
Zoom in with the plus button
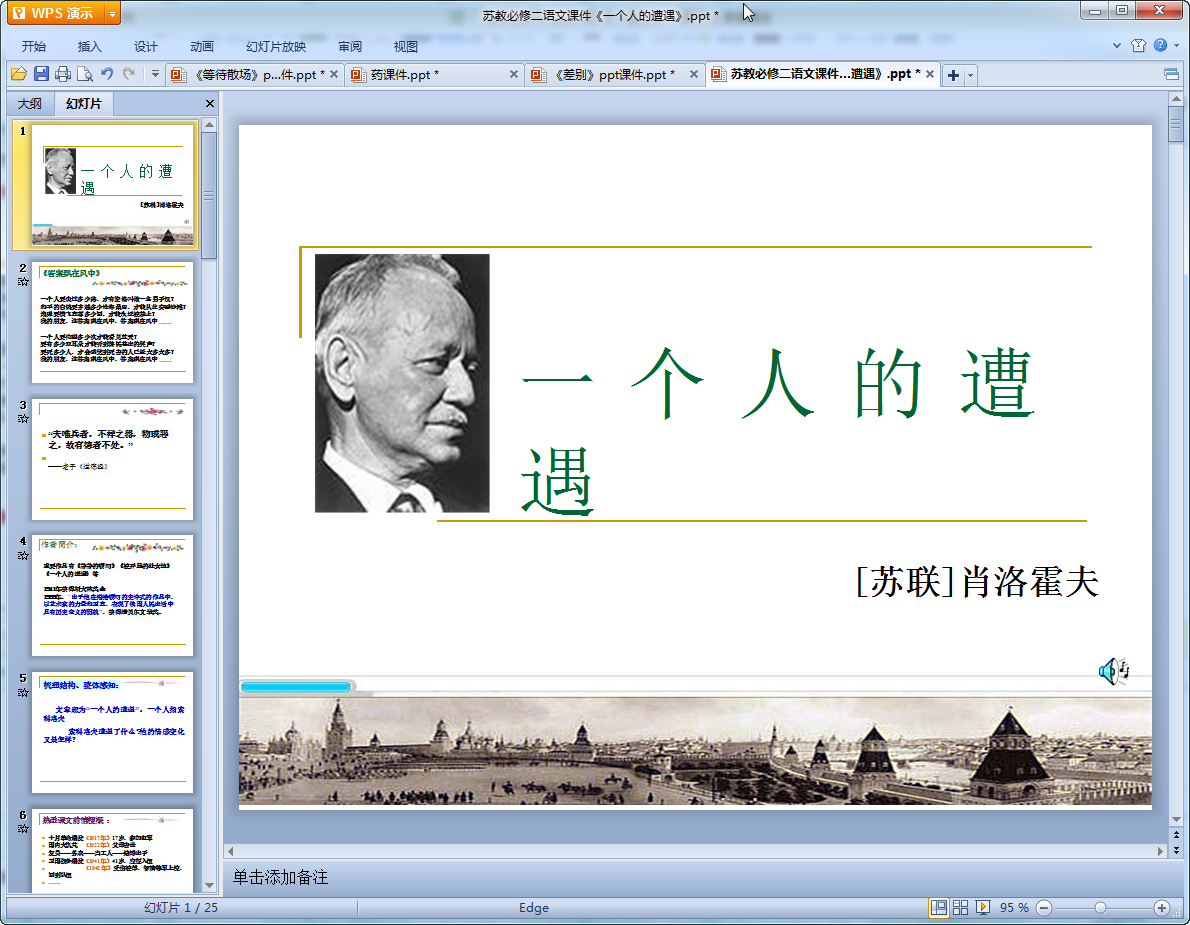1161,908
